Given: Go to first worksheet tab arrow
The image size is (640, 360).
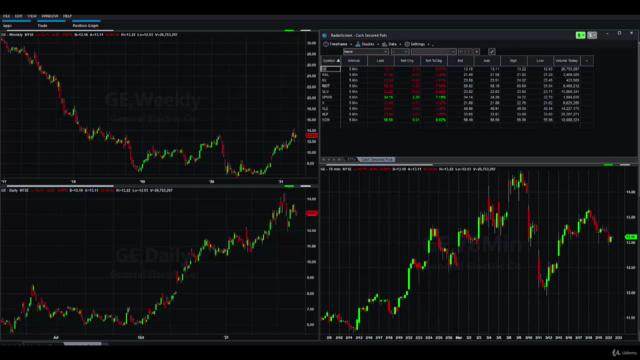Looking at the screenshot, I should [x=324, y=160].
